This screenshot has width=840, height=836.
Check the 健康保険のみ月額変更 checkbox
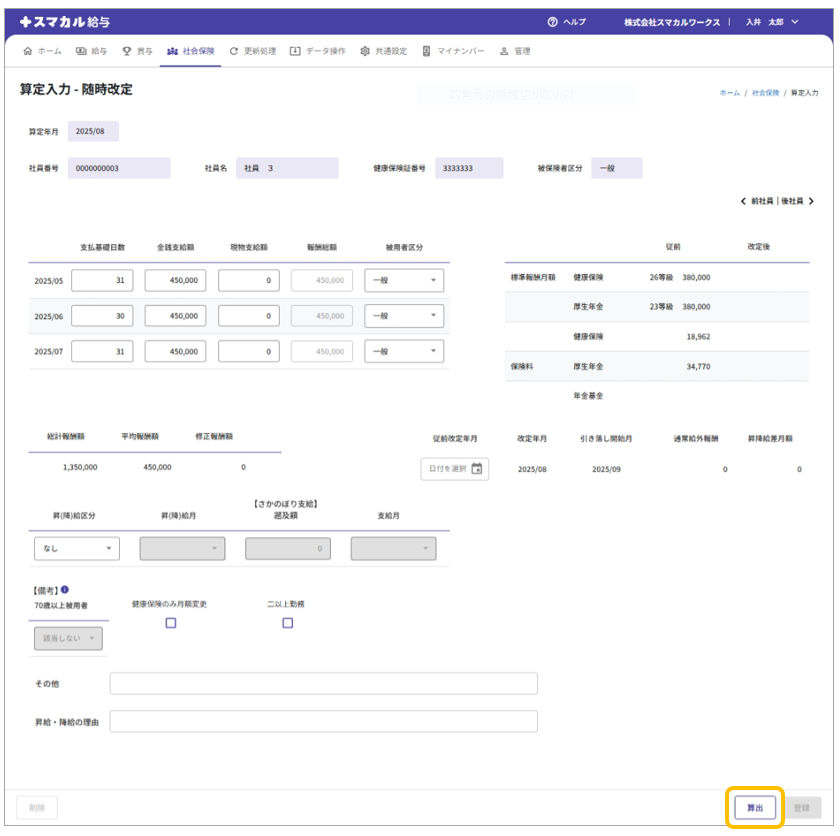(170, 623)
